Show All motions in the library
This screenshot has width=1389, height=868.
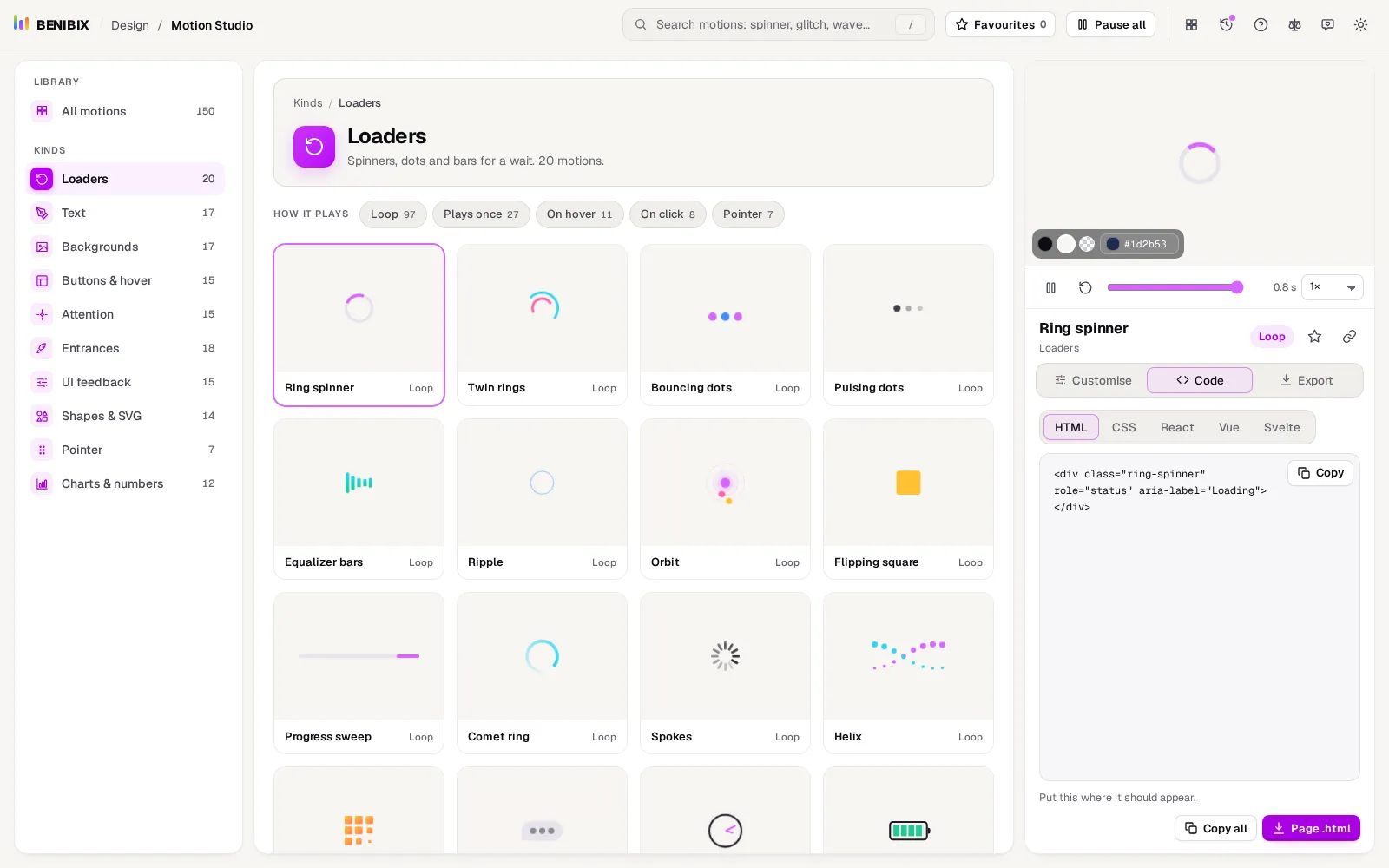[126, 111]
